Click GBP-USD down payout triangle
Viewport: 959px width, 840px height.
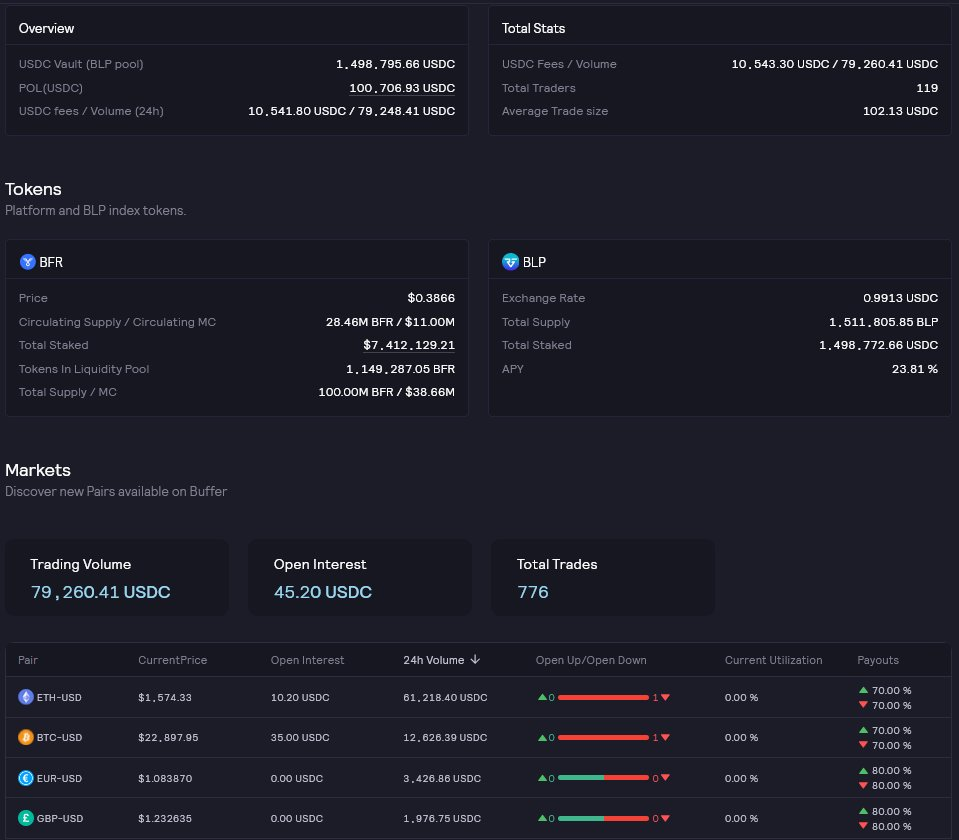click(864, 826)
